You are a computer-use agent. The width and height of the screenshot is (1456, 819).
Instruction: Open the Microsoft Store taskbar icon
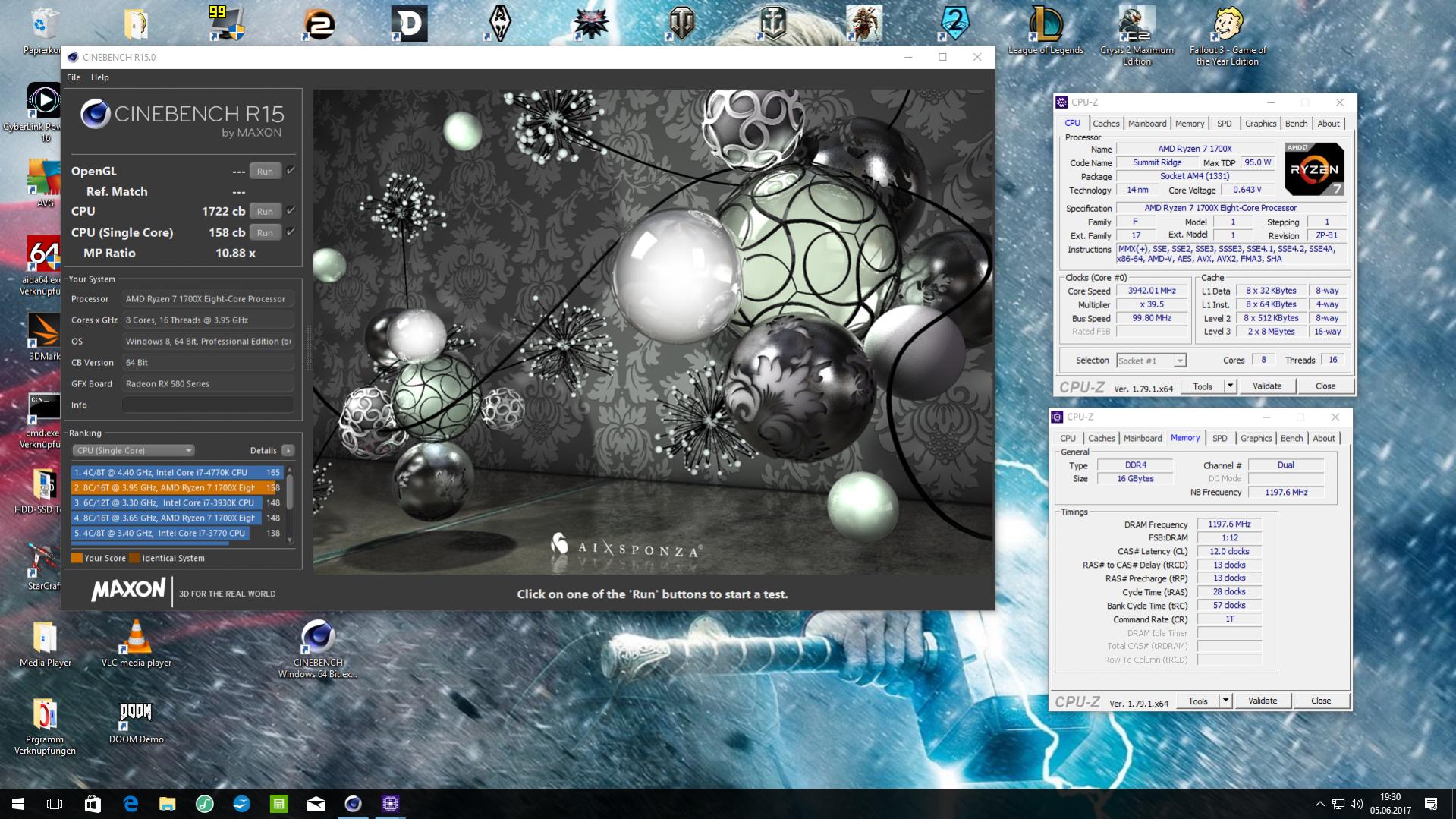click(x=93, y=804)
